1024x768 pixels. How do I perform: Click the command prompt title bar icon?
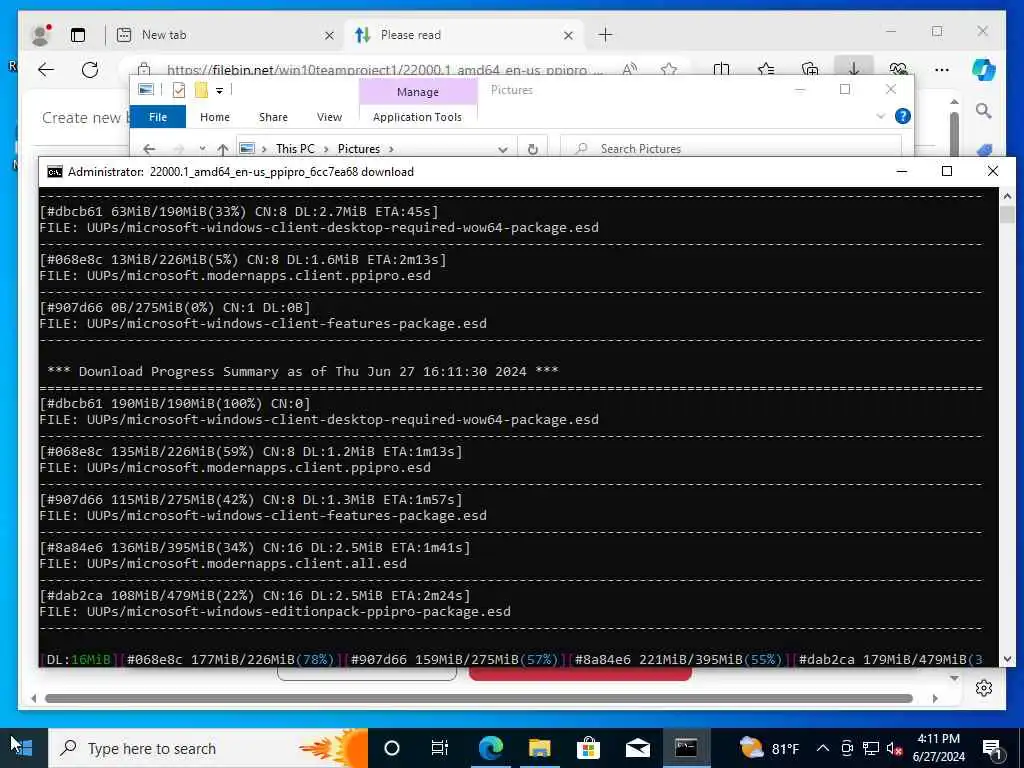click(x=55, y=172)
